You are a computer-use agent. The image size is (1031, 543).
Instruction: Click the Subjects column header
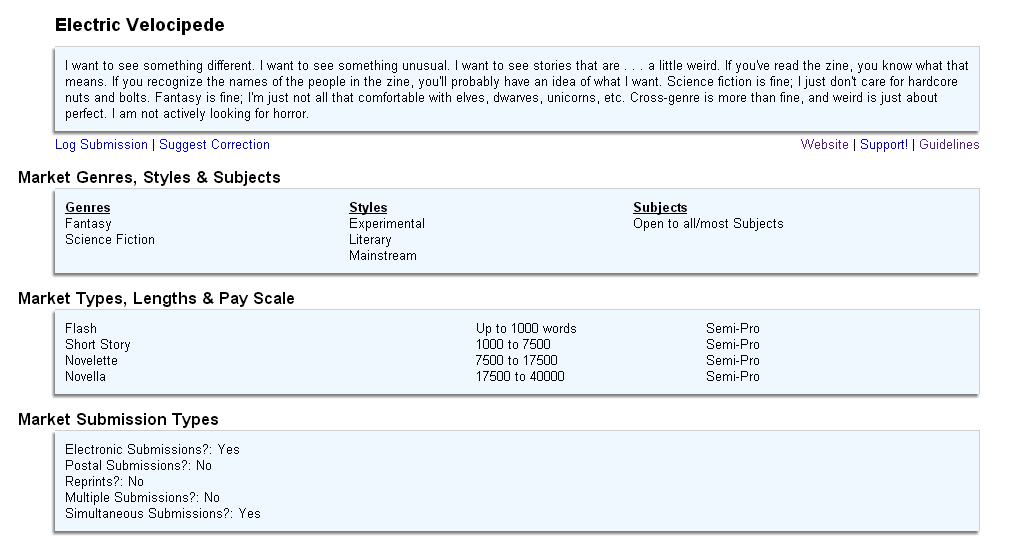tap(660, 208)
